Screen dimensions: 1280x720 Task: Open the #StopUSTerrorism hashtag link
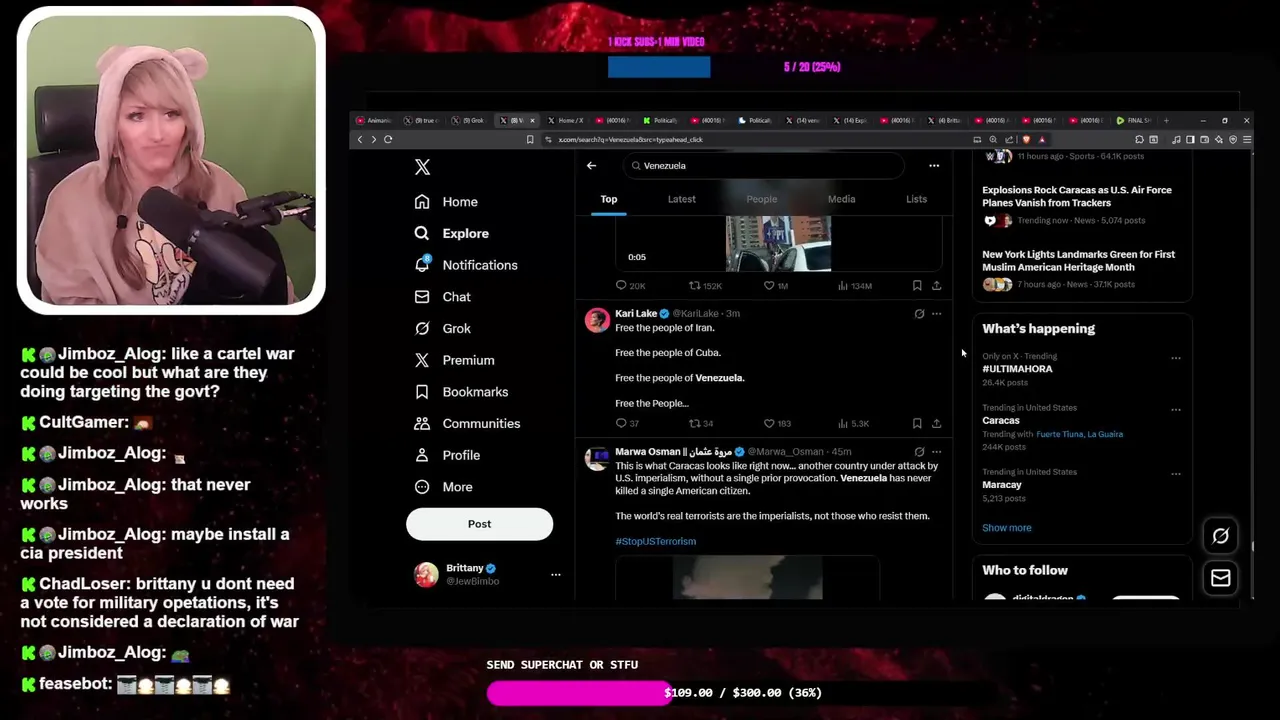(655, 541)
